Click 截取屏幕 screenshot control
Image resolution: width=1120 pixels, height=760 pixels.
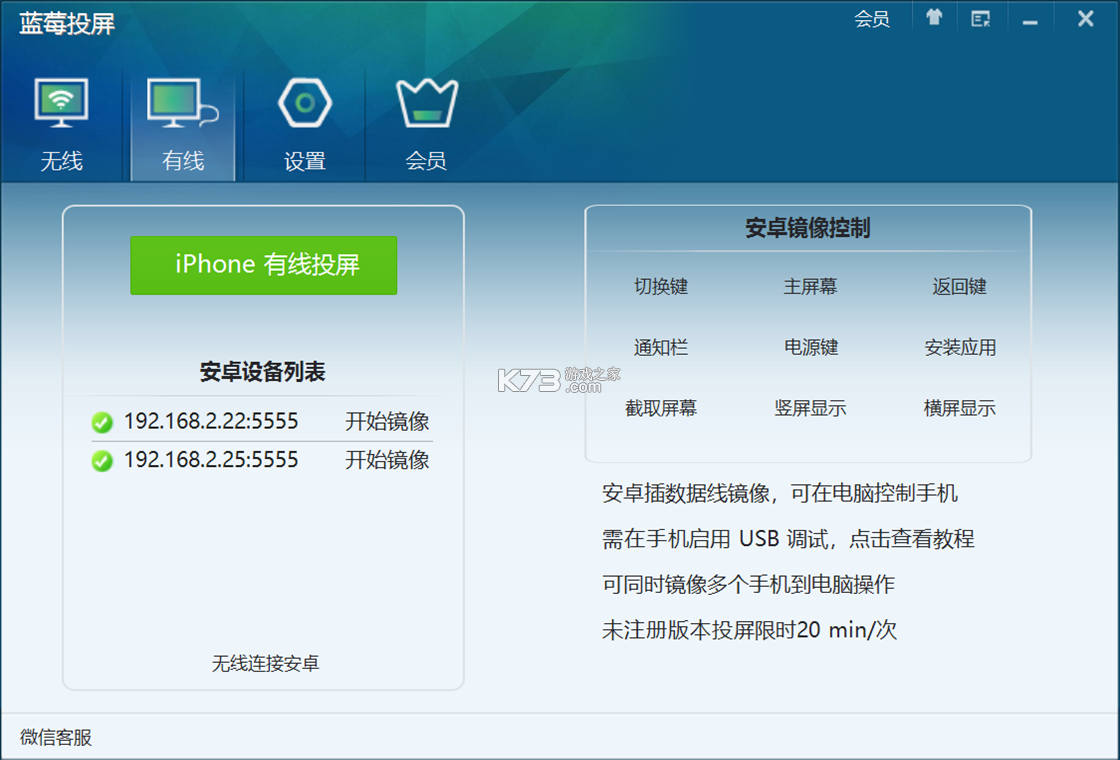click(x=661, y=409)
